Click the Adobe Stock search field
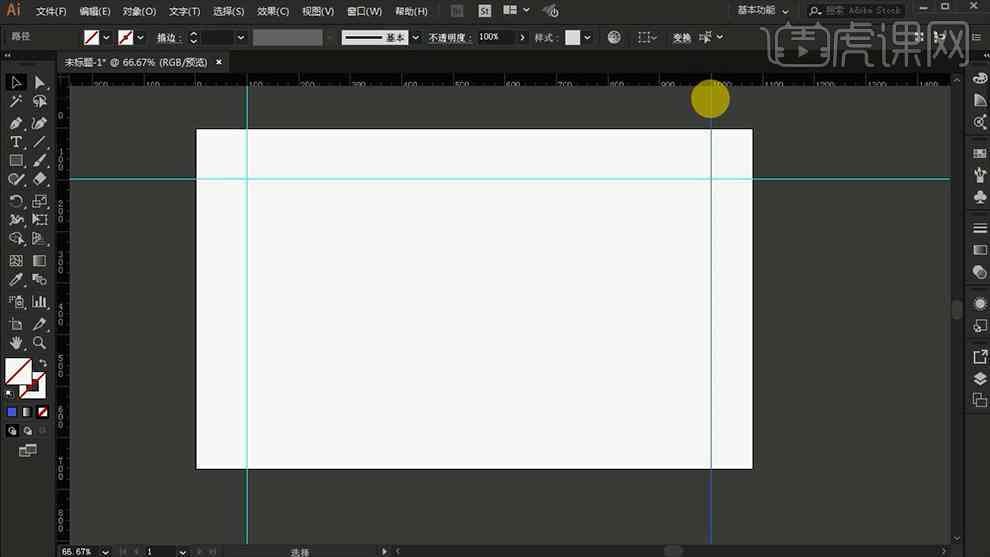Viewport: 990px width, 557px height. 856,11
